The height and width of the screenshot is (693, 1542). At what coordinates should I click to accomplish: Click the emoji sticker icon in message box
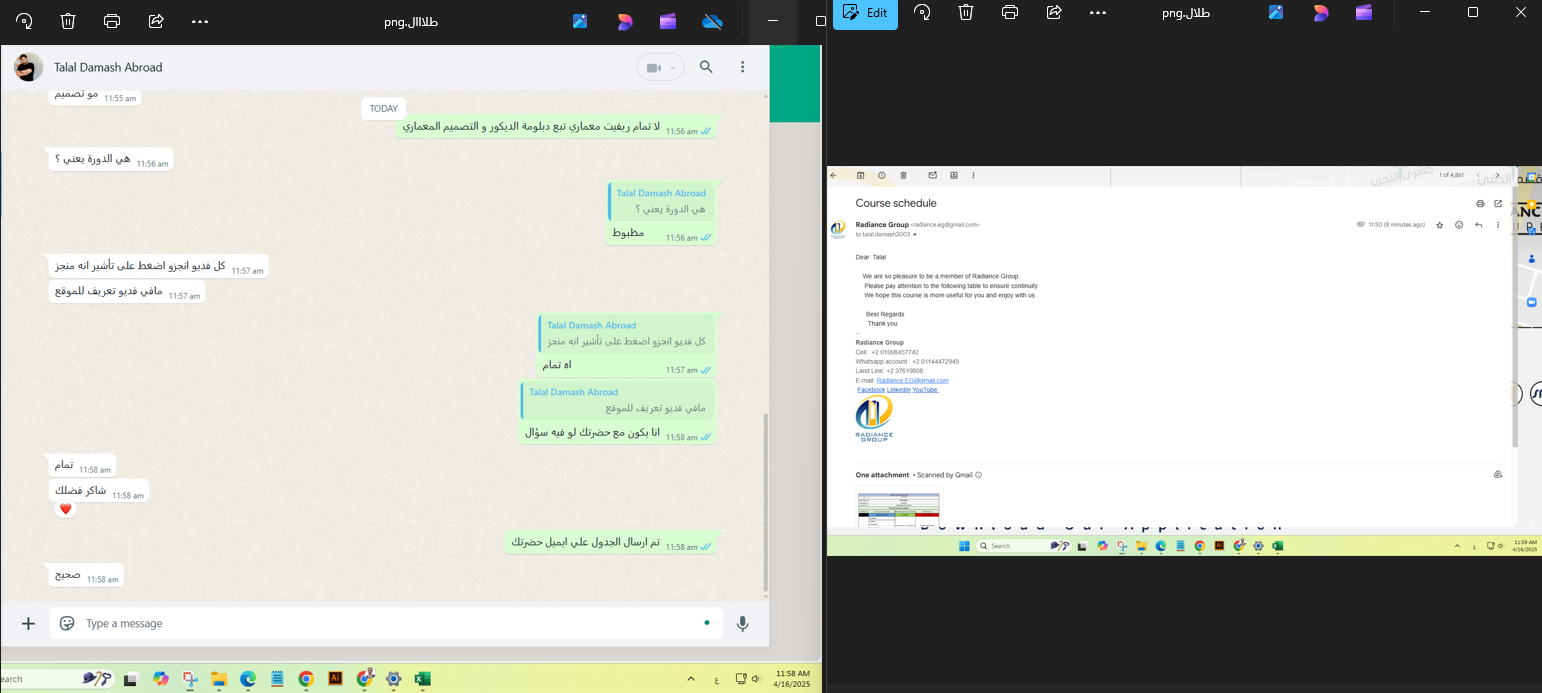(67, 623)
